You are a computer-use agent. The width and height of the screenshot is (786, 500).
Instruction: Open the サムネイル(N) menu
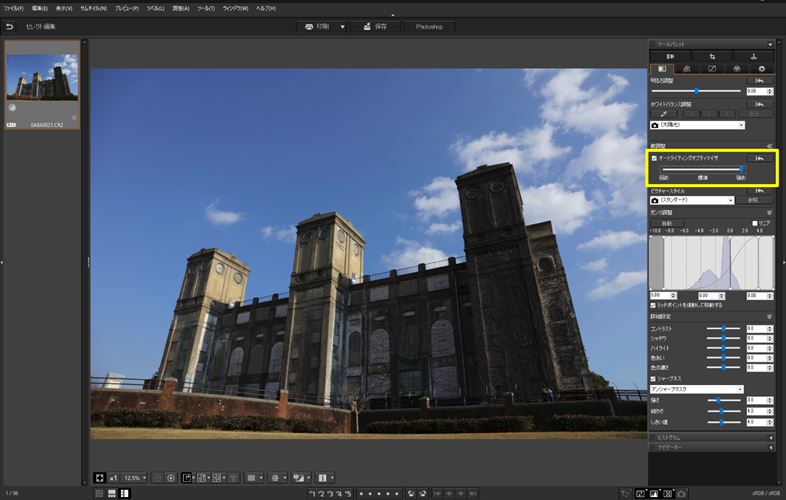94,9
